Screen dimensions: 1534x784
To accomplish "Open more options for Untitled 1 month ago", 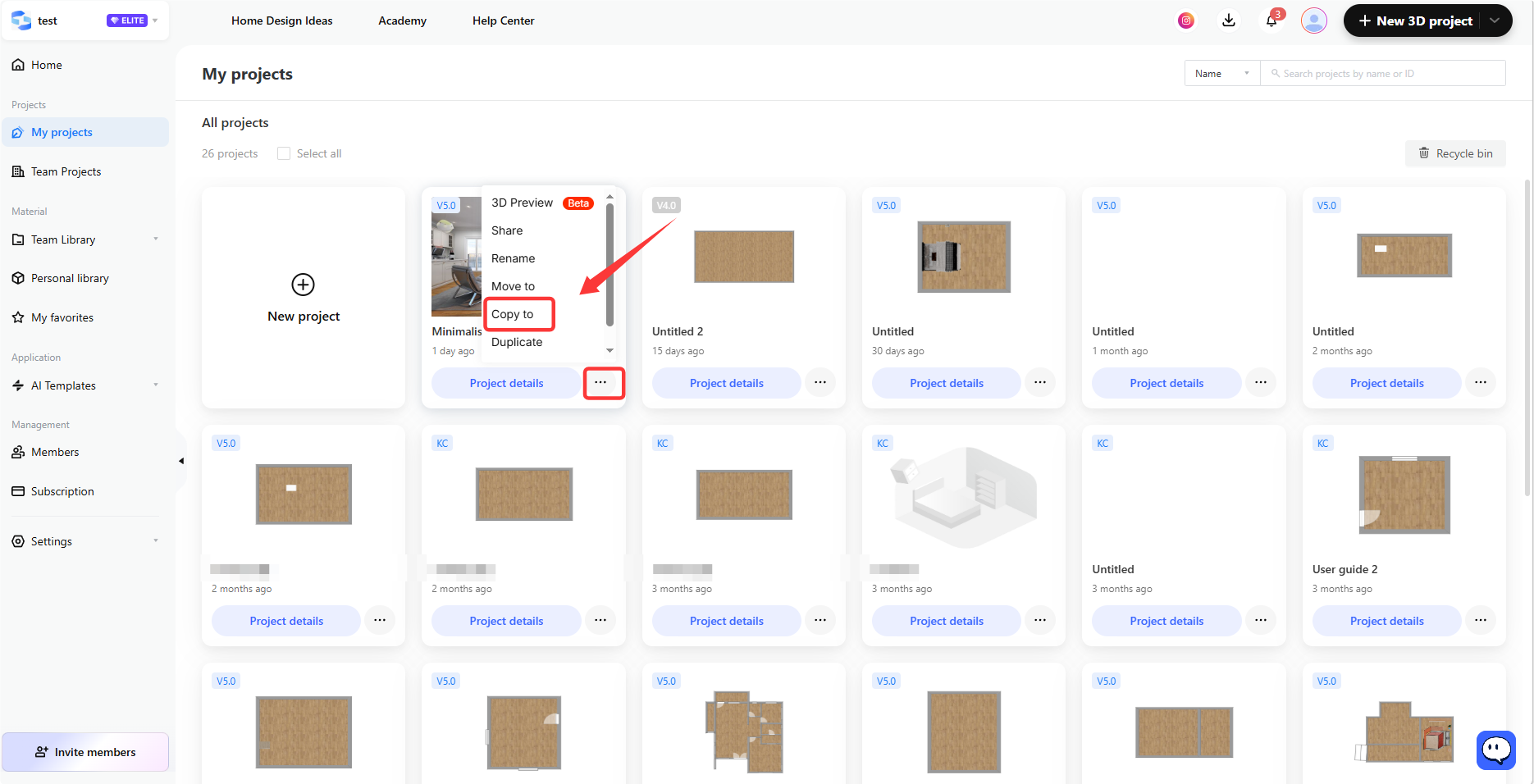I will pos(1261,383).
